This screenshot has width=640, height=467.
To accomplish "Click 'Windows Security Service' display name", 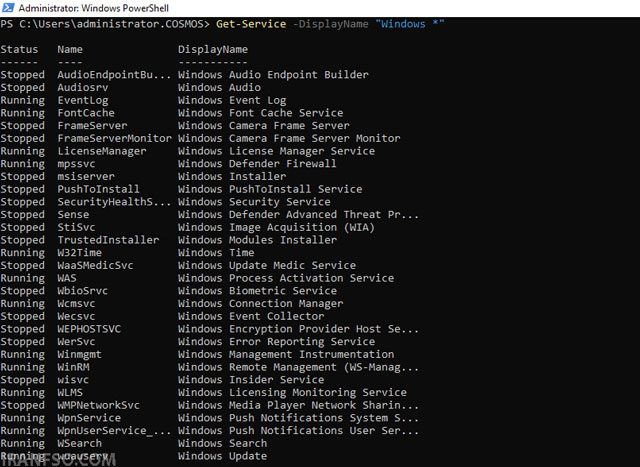I will pyautogui.click(x=254, y=202).
